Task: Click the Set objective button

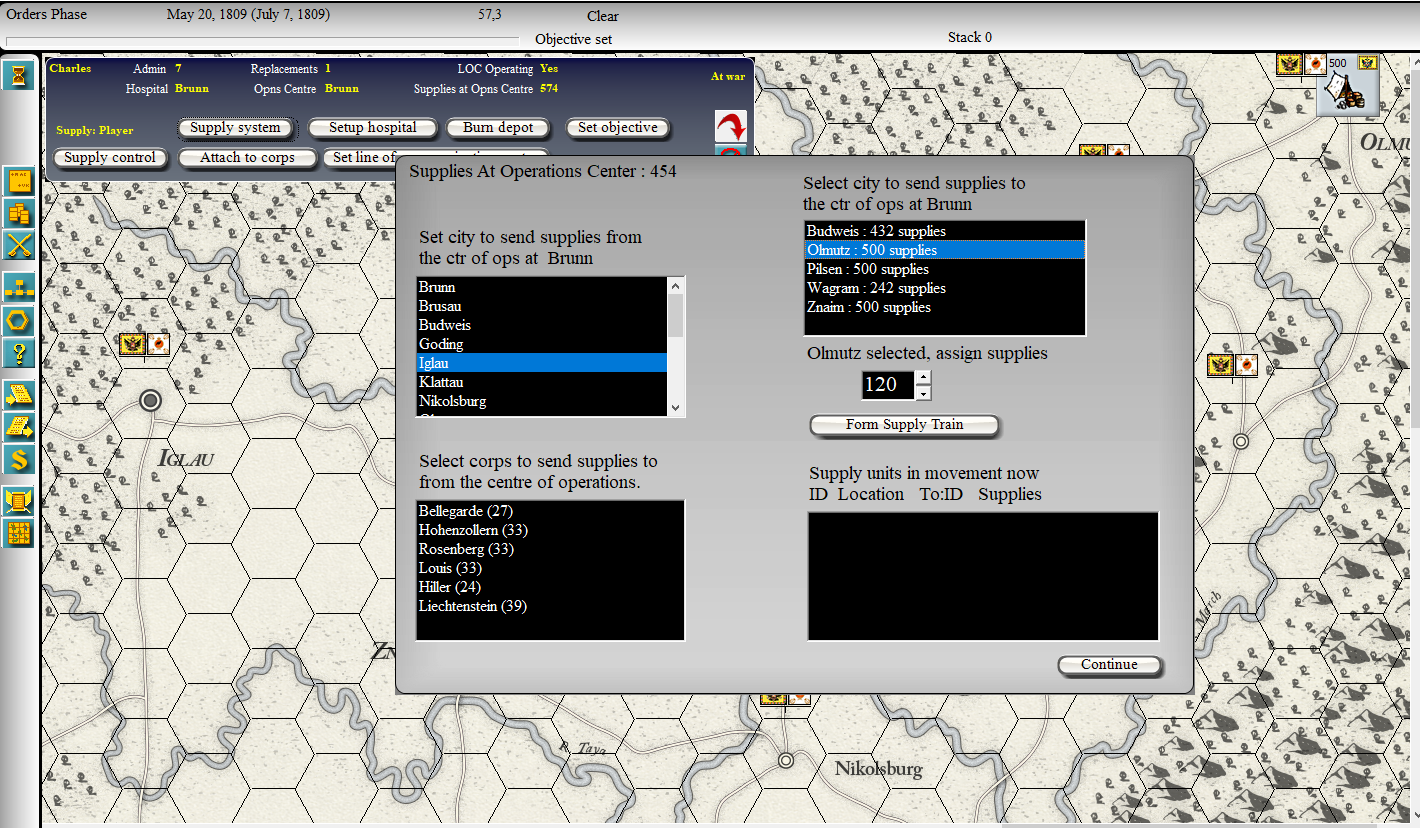Action: click(x=618, y=128)
